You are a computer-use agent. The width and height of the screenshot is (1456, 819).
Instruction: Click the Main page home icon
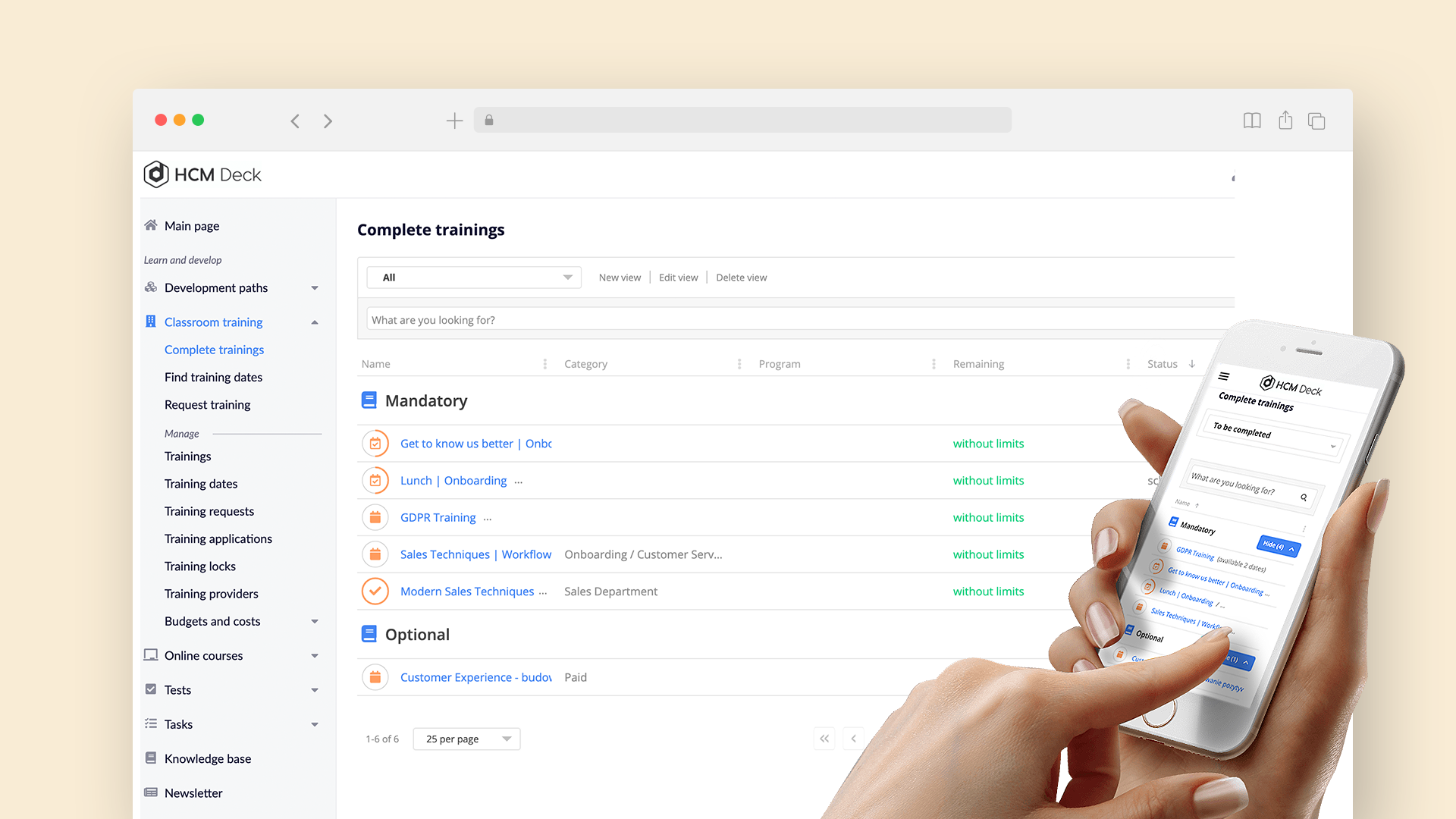pos(151,225)
